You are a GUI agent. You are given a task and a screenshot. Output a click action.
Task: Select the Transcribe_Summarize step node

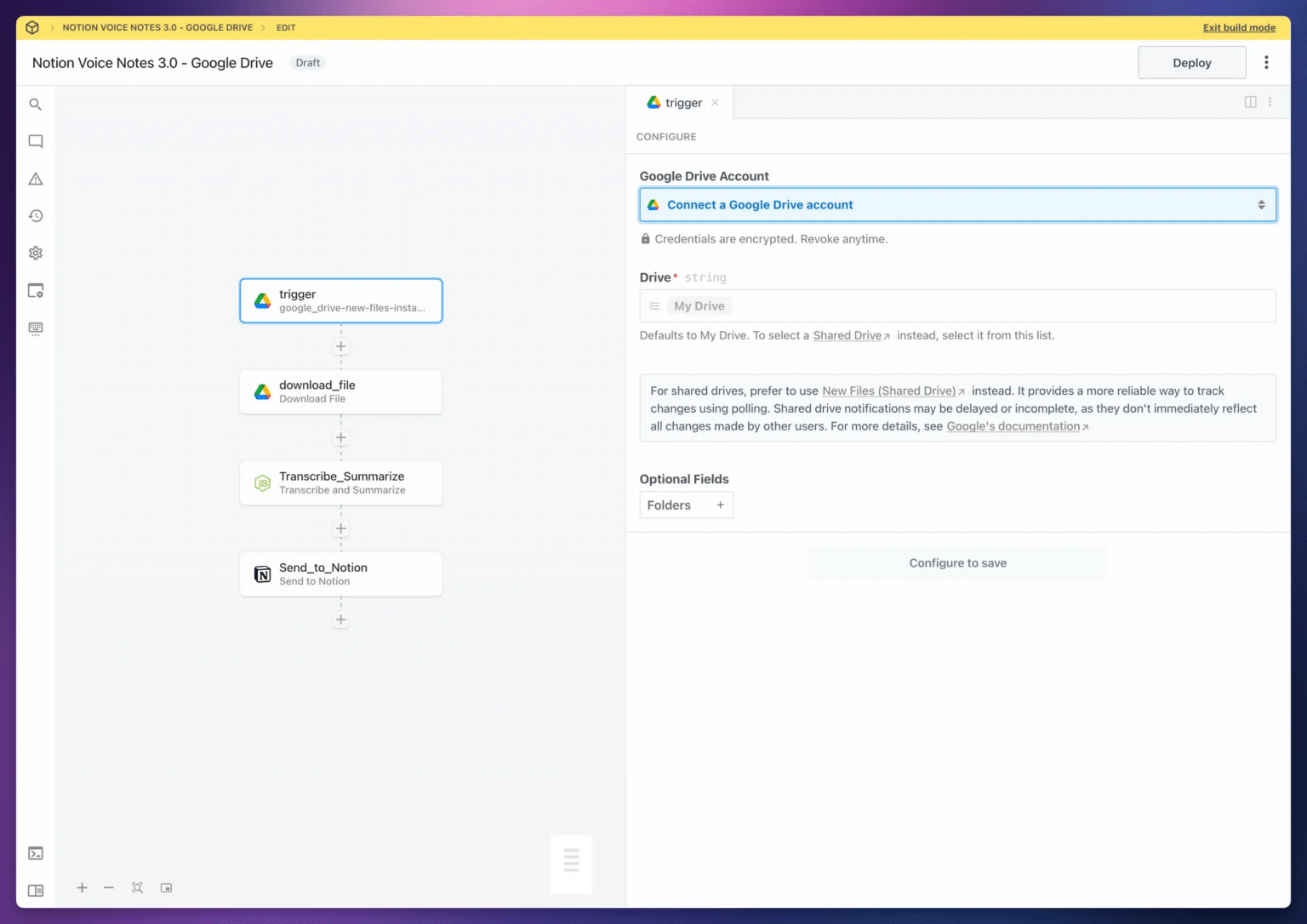tap(341, 483)
